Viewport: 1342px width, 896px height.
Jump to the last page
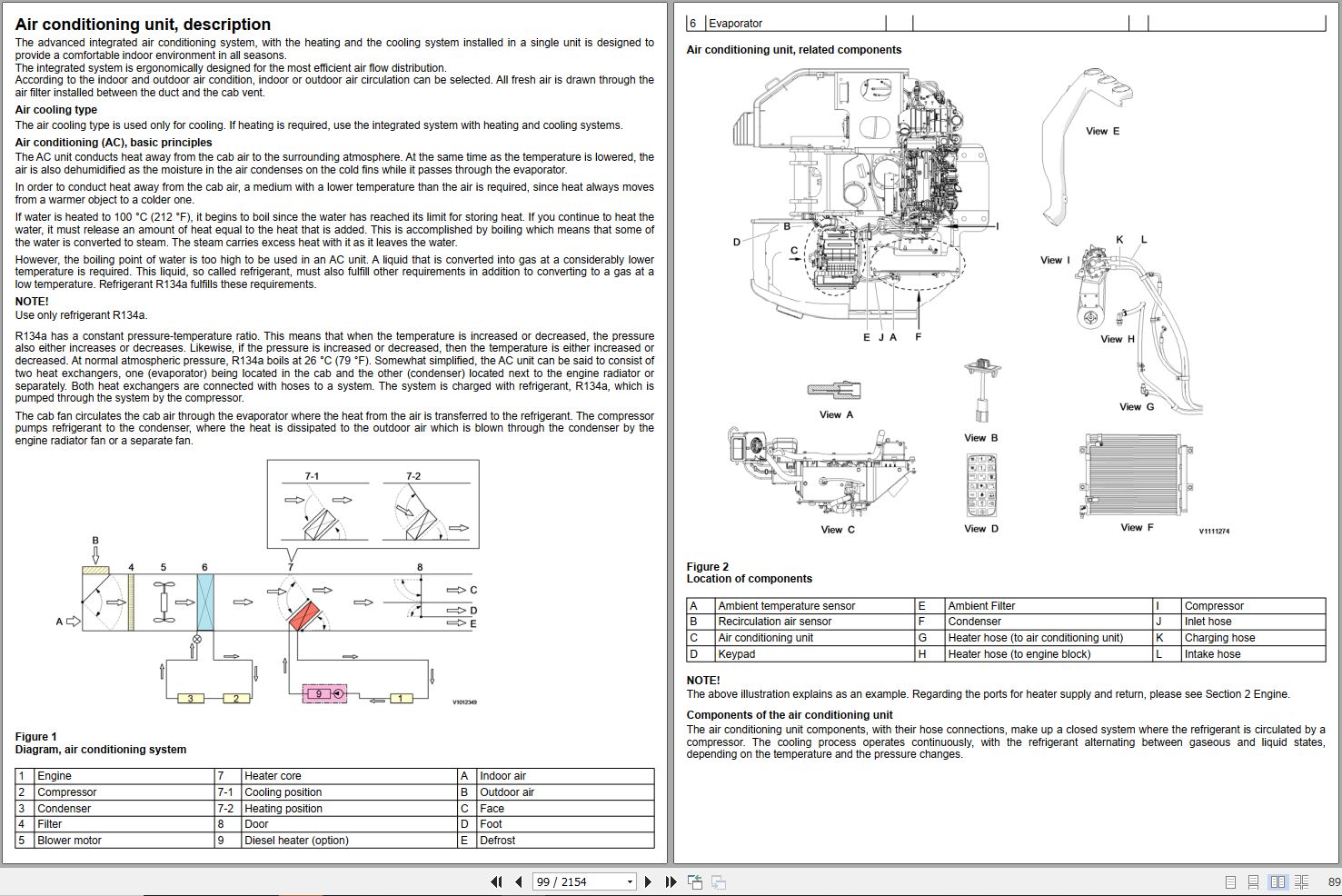(x=671, y=881)
